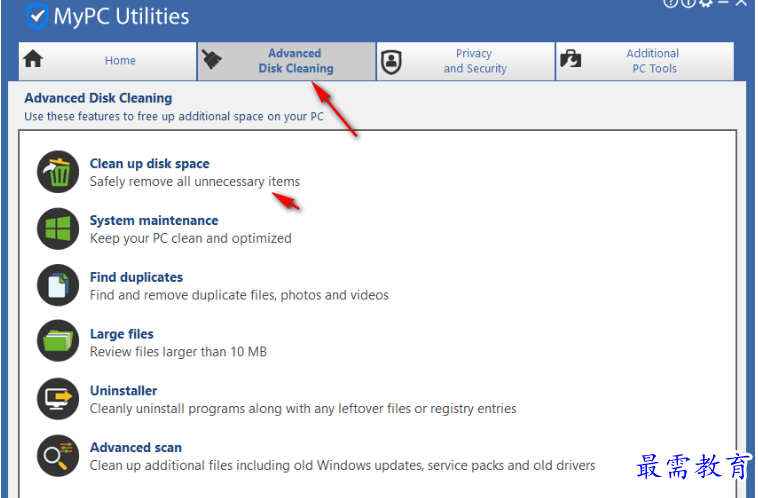The height and width of the screenshot is (498, 758).
Task: Launch the Find duplicates feature
Action: 136,277
